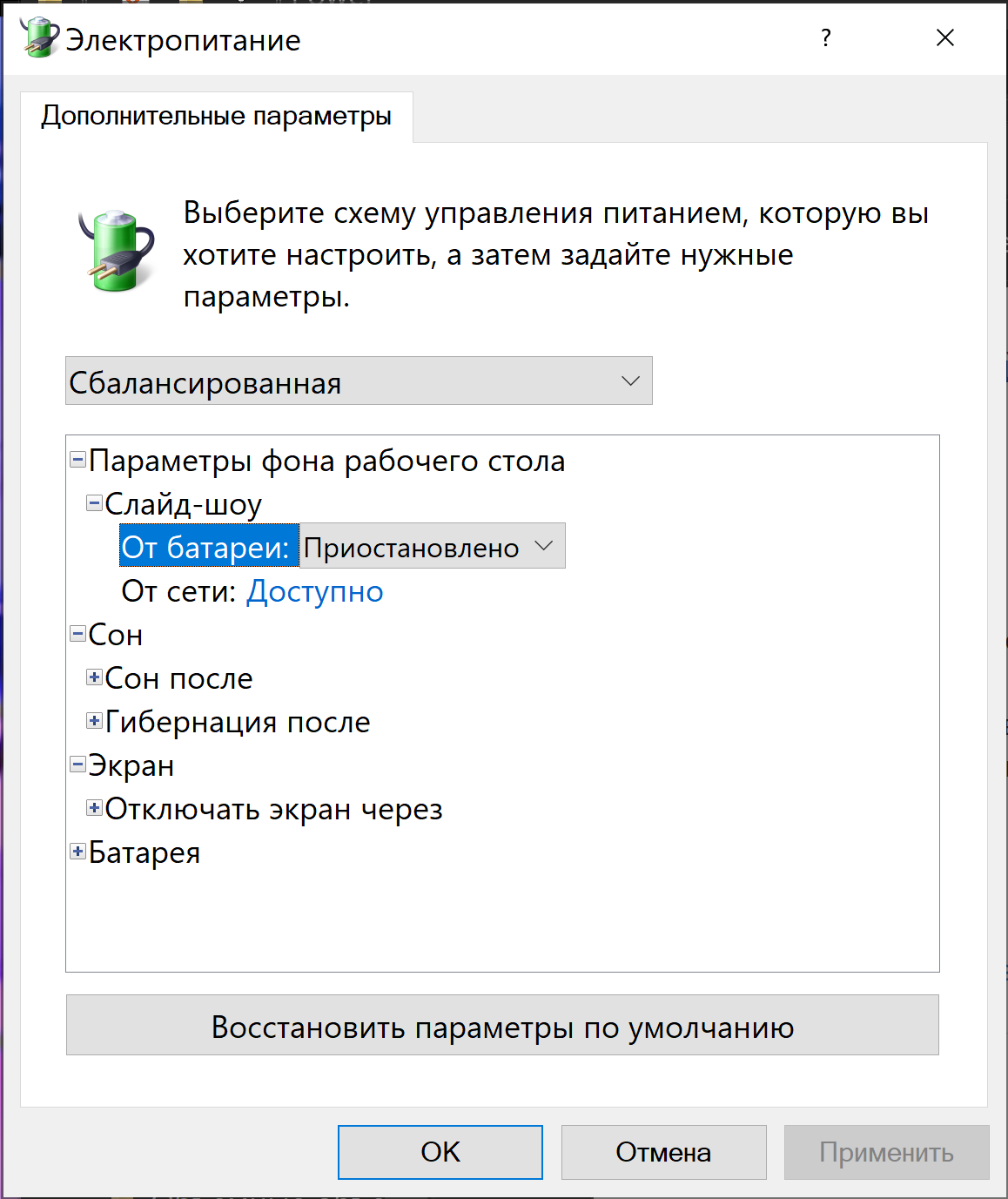Viewport: 1008px width, 1199px height.
Task: Expand the Батарея tree node
Action: (x=77, y=852)
